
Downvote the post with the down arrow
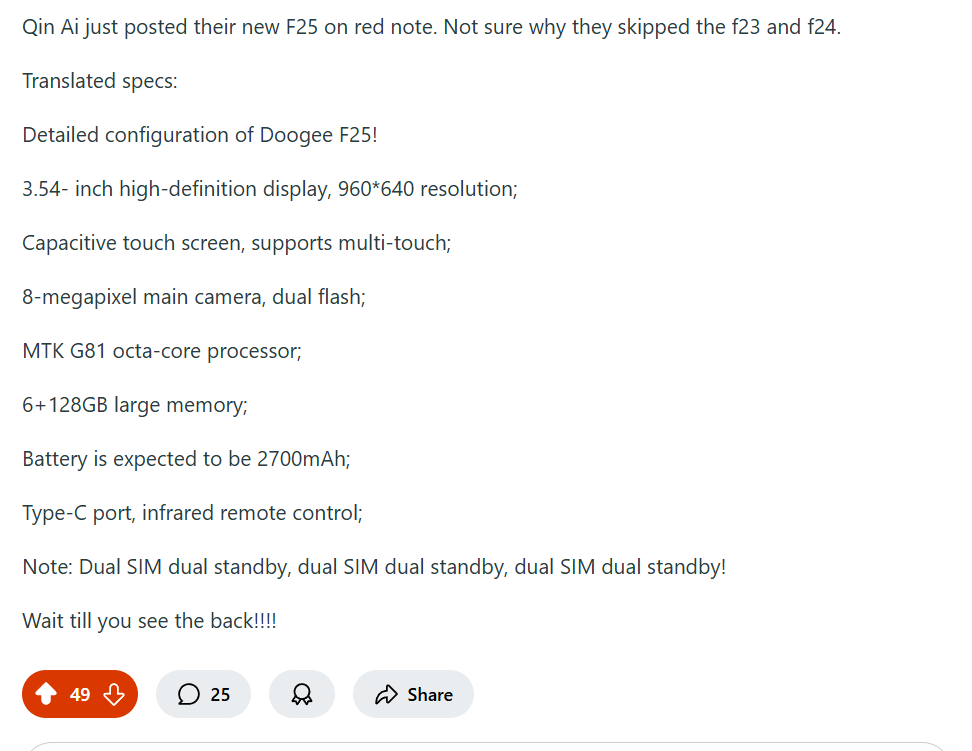click(x=114, y=694)
